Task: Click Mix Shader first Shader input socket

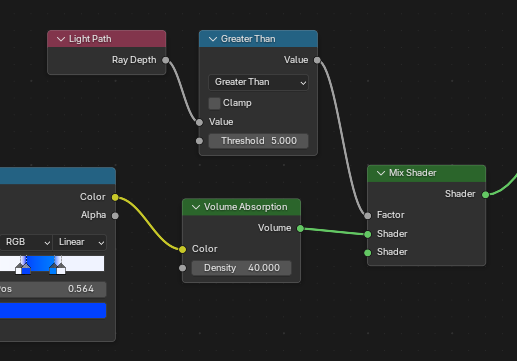Action: (x=368, y=234)
